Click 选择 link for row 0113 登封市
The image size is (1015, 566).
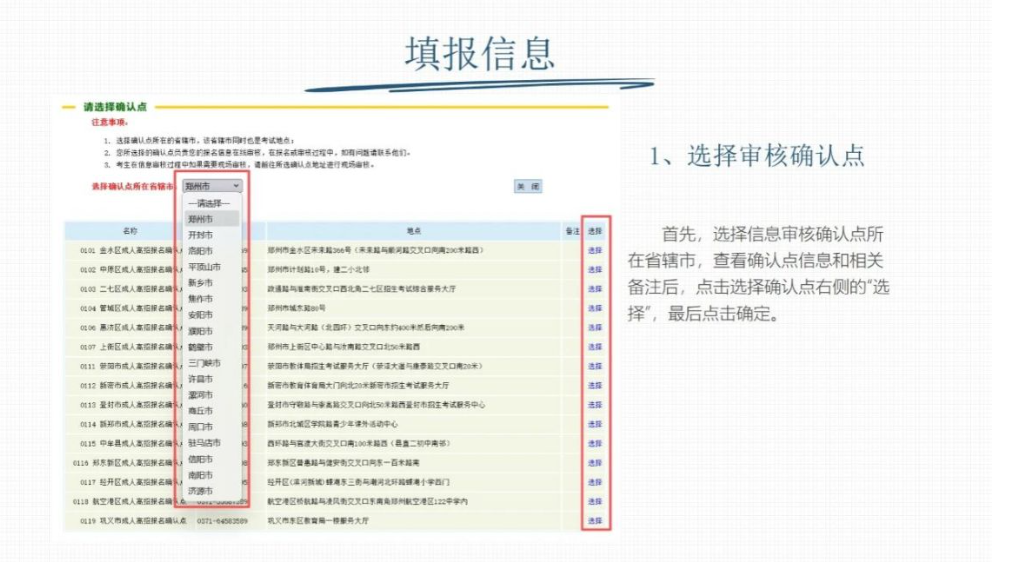pos(595,405)
